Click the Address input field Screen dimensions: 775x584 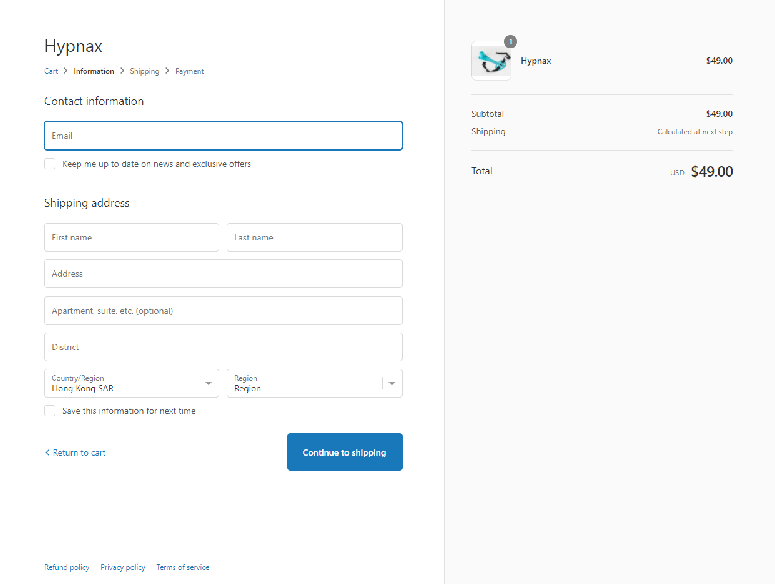pyautogui.click(x=223, y=274)
